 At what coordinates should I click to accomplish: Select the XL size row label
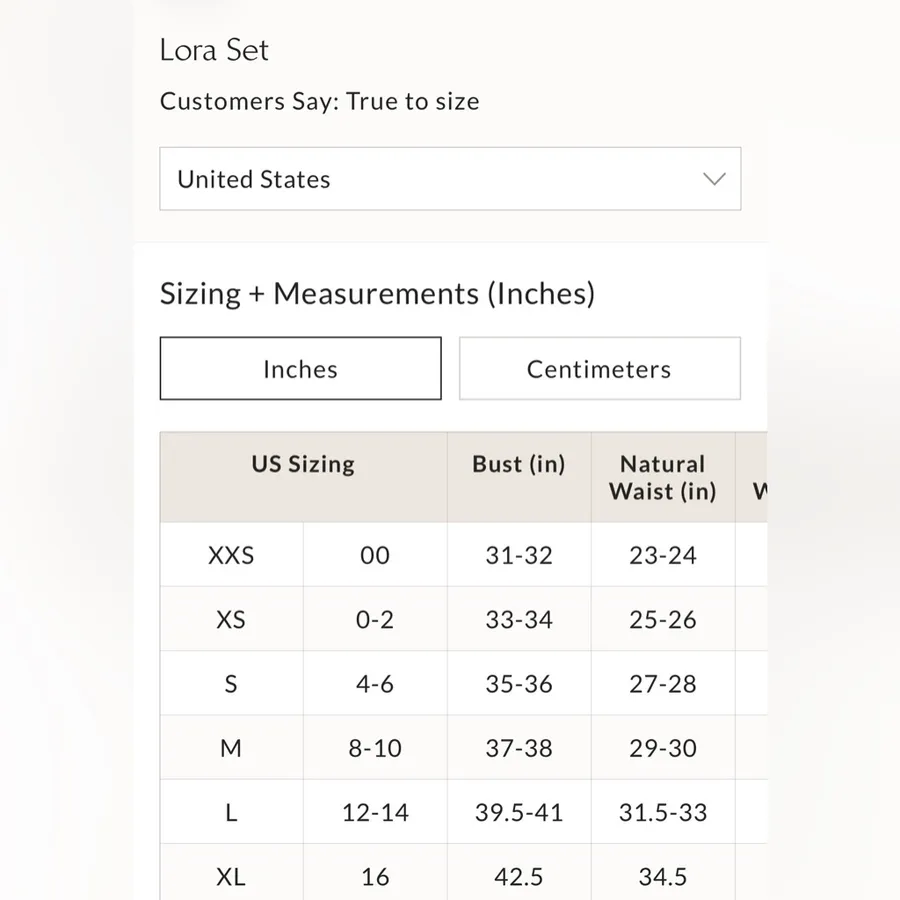click(x=231, y=875)
